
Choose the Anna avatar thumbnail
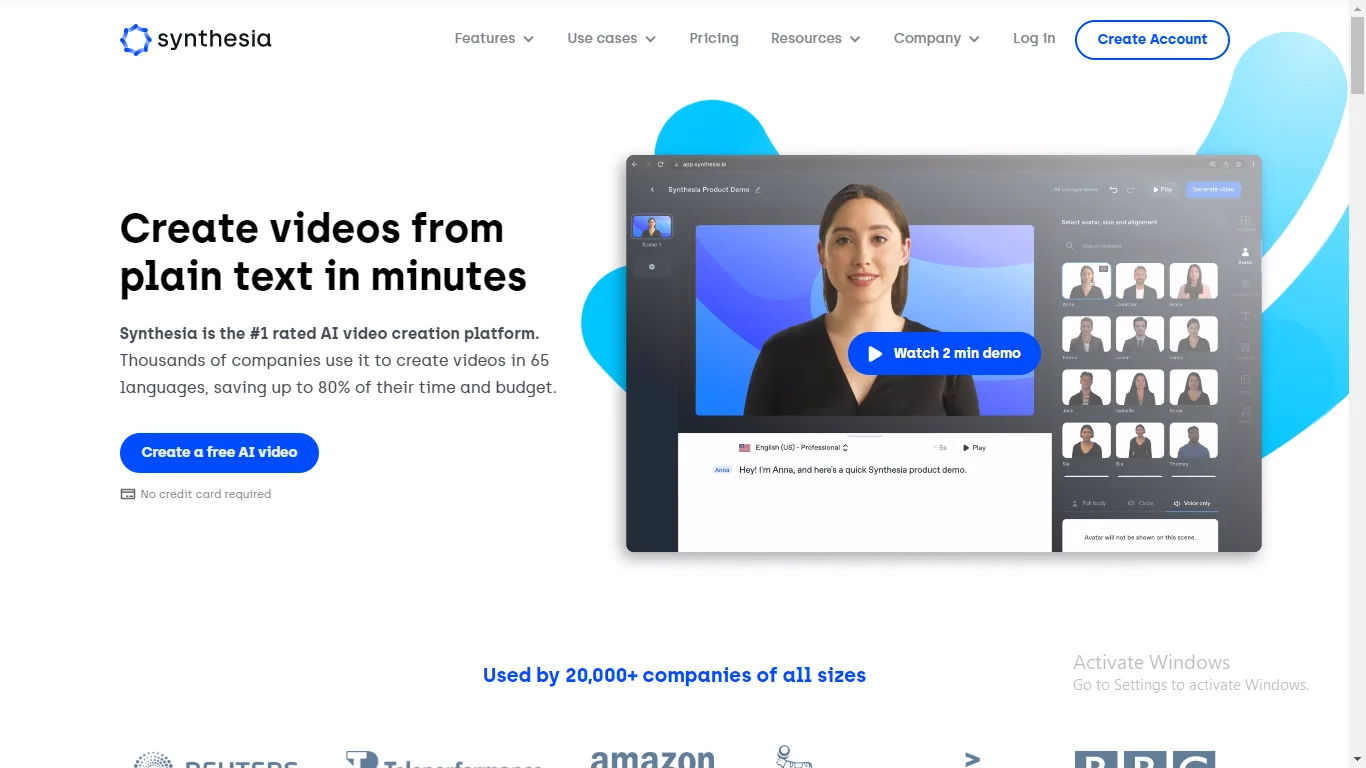pos(1086,282)
